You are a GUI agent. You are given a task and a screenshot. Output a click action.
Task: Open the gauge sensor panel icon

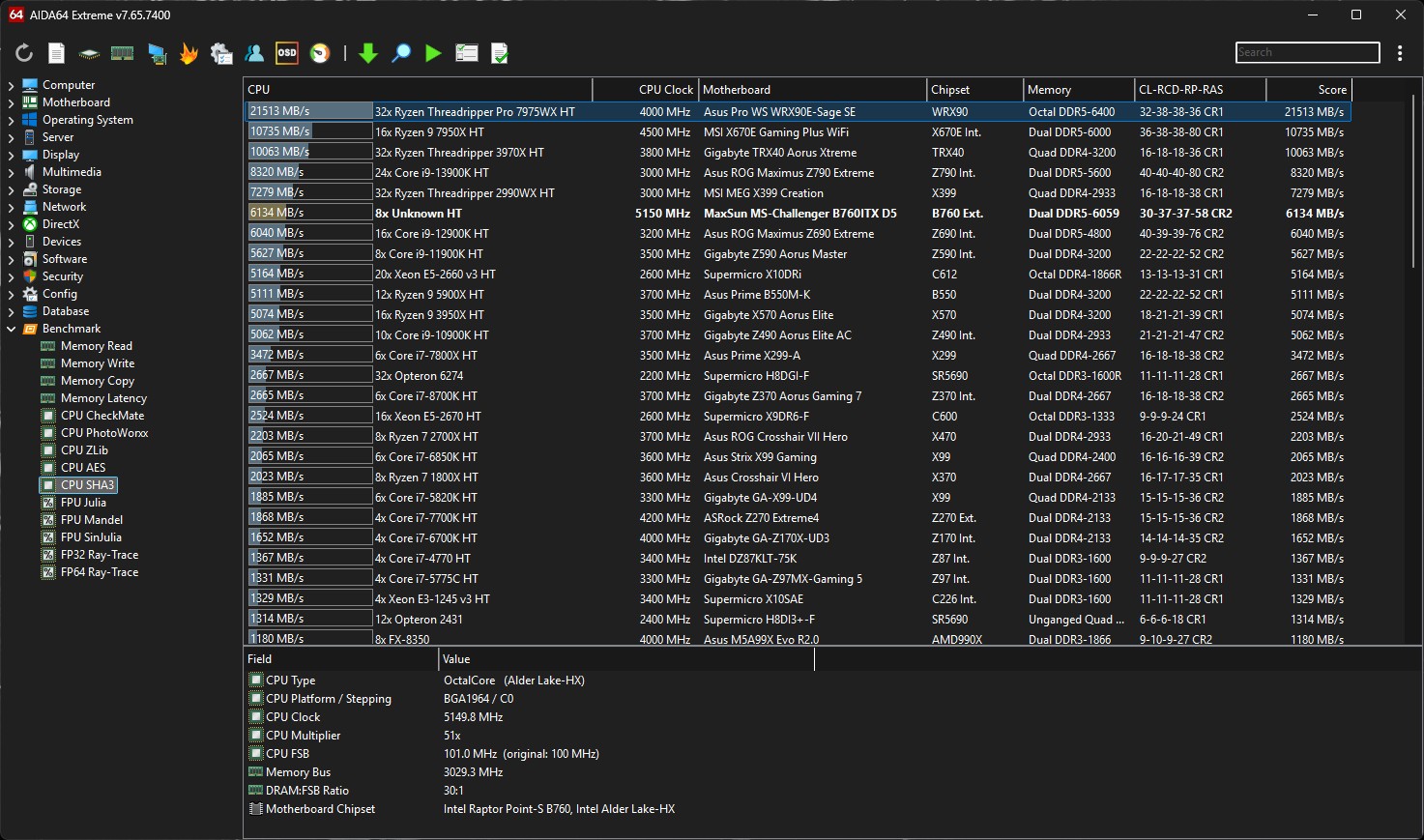click(x=320, y=53)
